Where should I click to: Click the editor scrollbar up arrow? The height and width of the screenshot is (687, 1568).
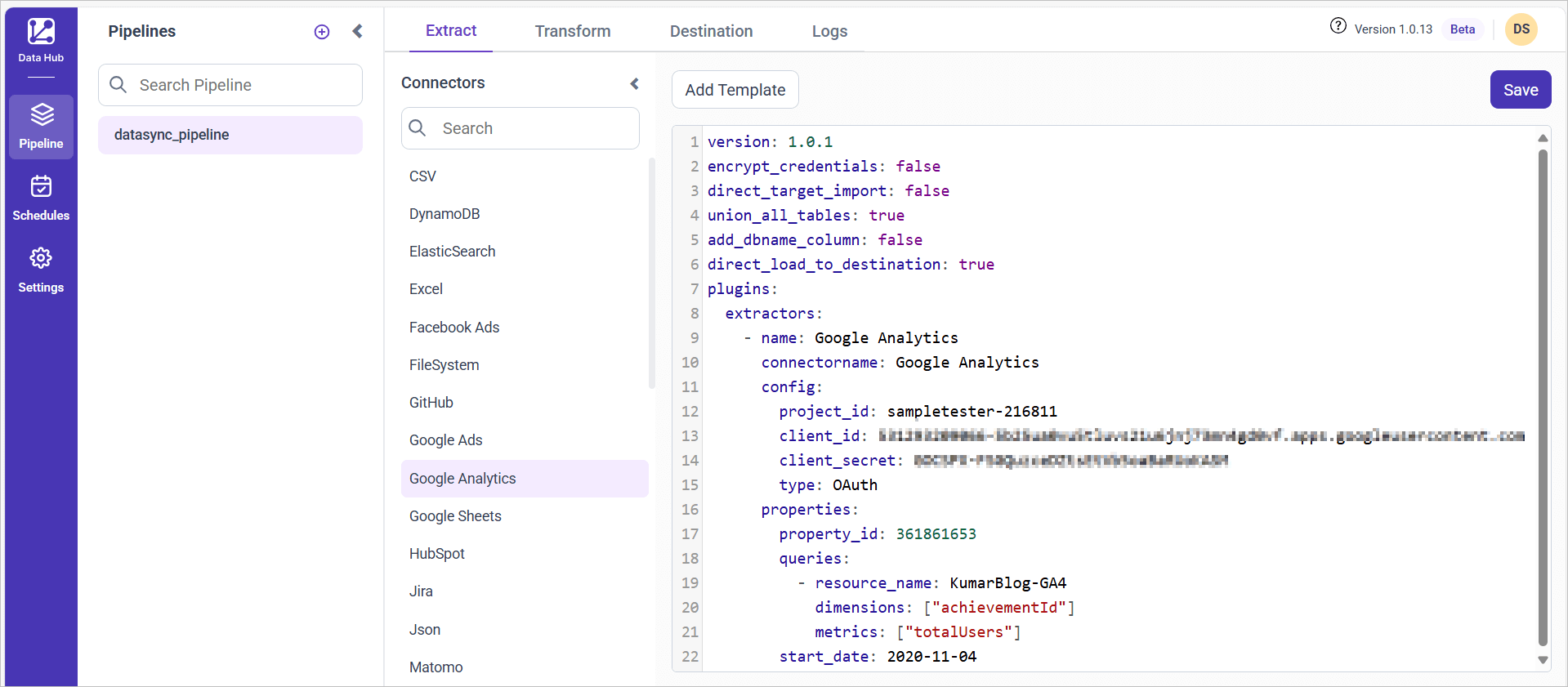click(1543, 138)
